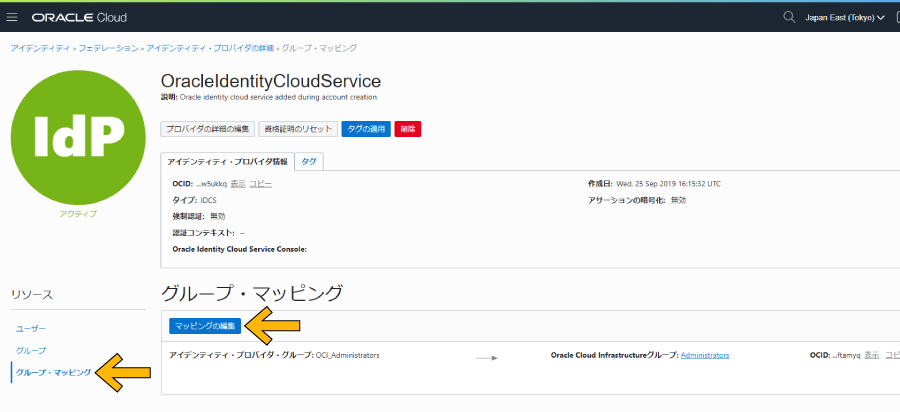Copy the provider OCID via コピー

[x=261, y=184]
